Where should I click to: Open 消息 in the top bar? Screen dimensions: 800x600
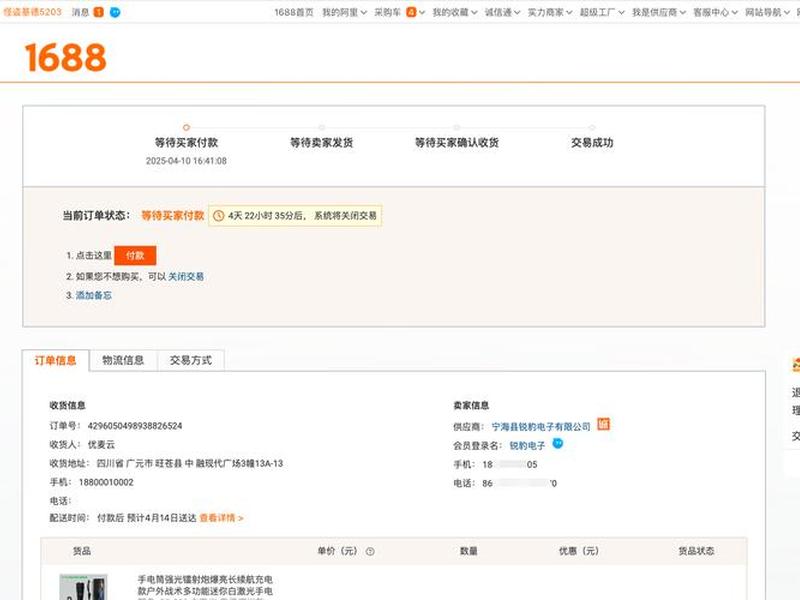click(80, 12)
